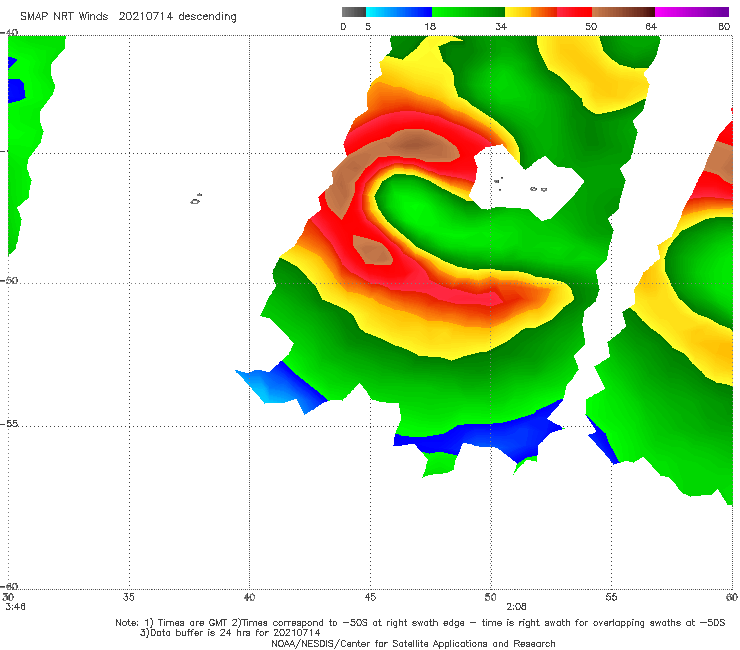Click the red segment of the color bar
This screenshot has width=740, height=650.
[x=574, y=12]
